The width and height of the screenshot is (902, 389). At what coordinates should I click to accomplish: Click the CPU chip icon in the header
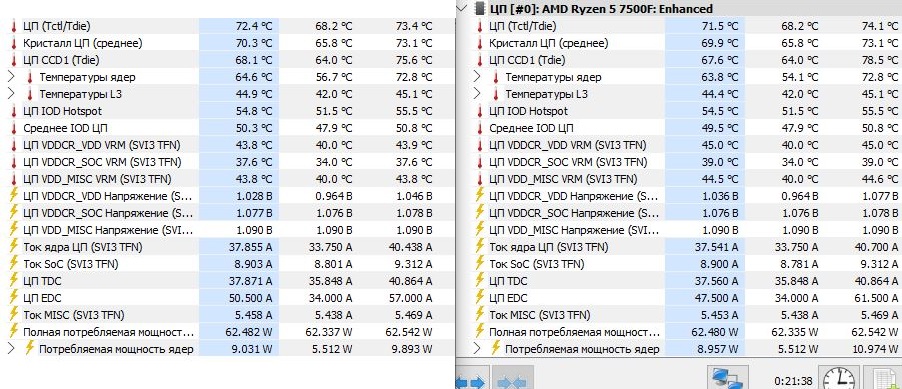(479, 9)
